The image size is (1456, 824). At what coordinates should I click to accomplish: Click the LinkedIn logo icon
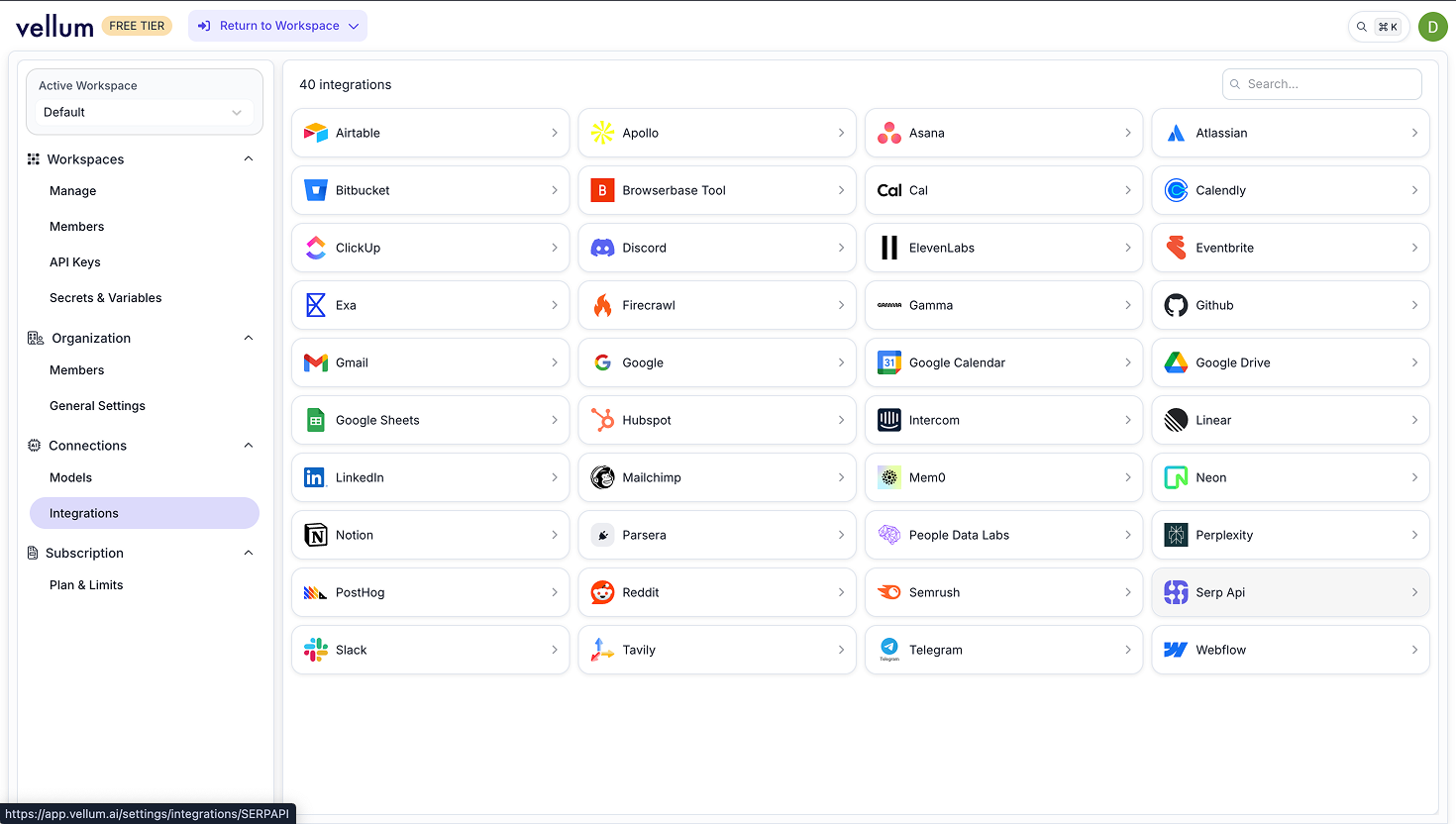click(x=316, y=477)
